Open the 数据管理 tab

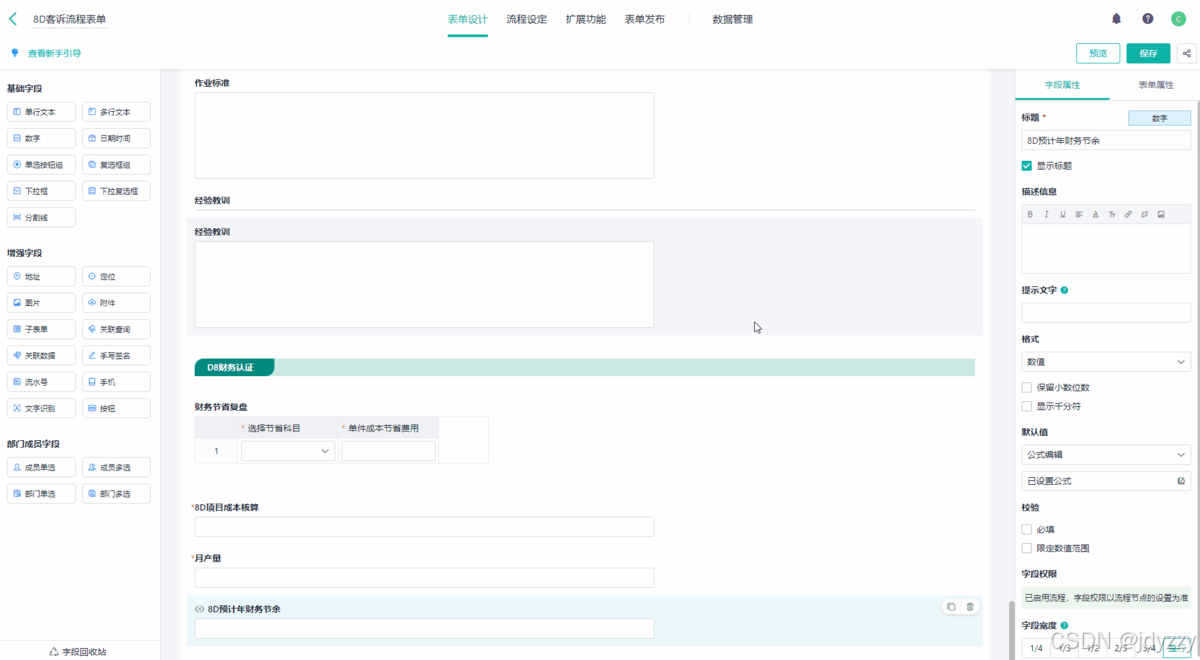pyautogui.click(x=732, y=19)
